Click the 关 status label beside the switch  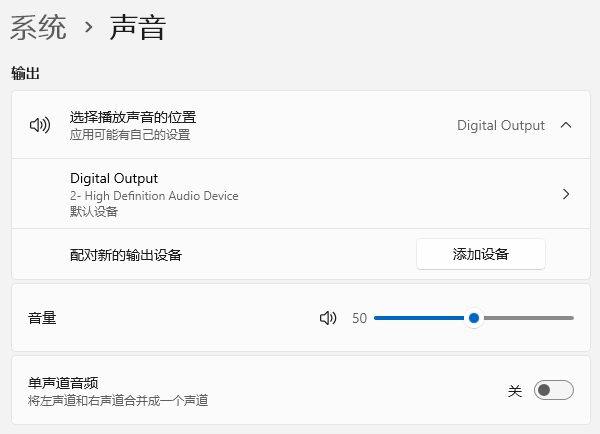pyautogui.click(x=515, y=391)
